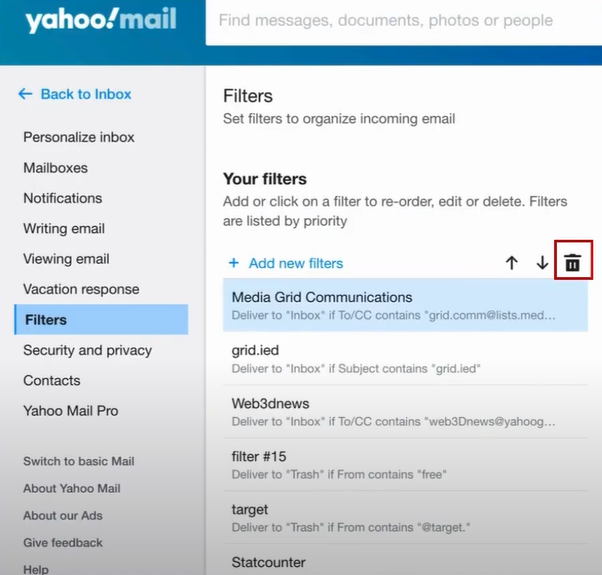Select the Web3dnews filter
The image size is (602, 575).
pos(405,411)
